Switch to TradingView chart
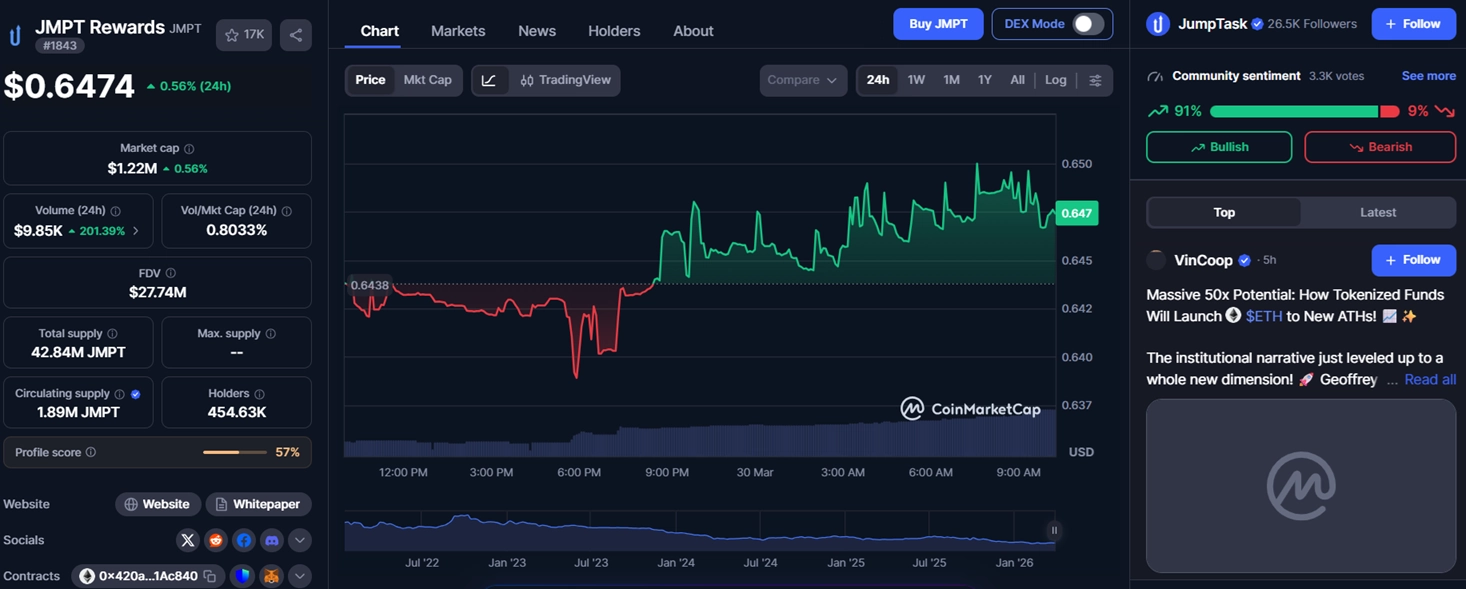The height and width of the screenshot is (589, 1466). click(566, 80)
